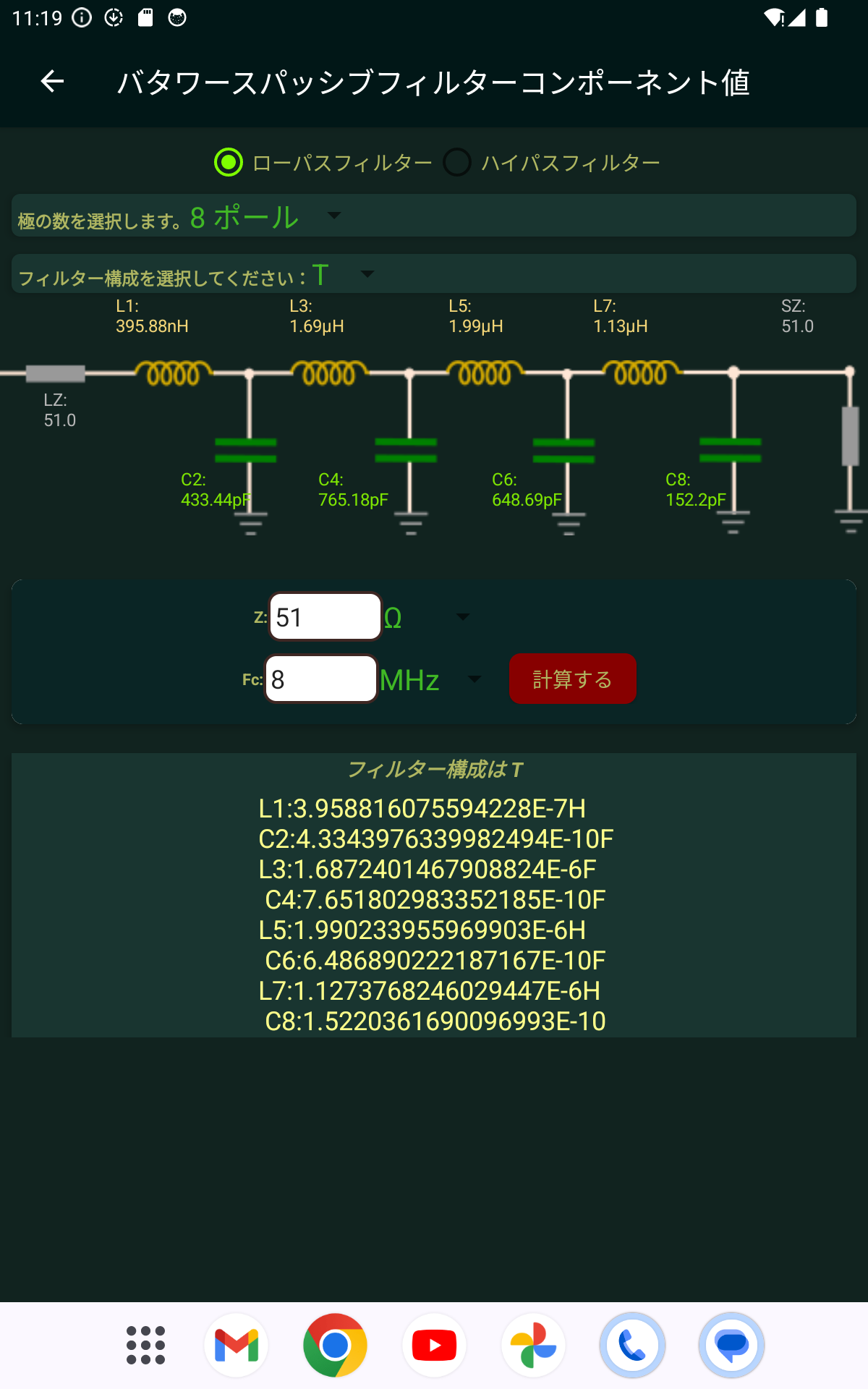Tap the info icon in status bar

(x=82, y=17)
